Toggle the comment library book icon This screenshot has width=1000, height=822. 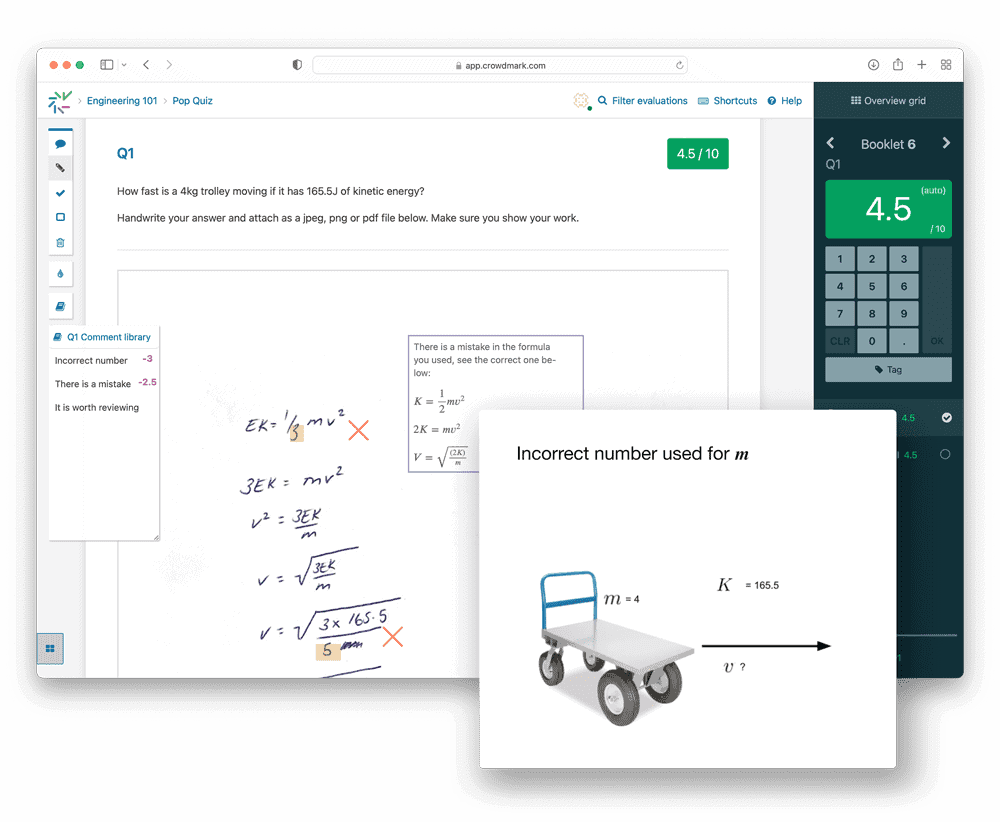pos(60,306)
